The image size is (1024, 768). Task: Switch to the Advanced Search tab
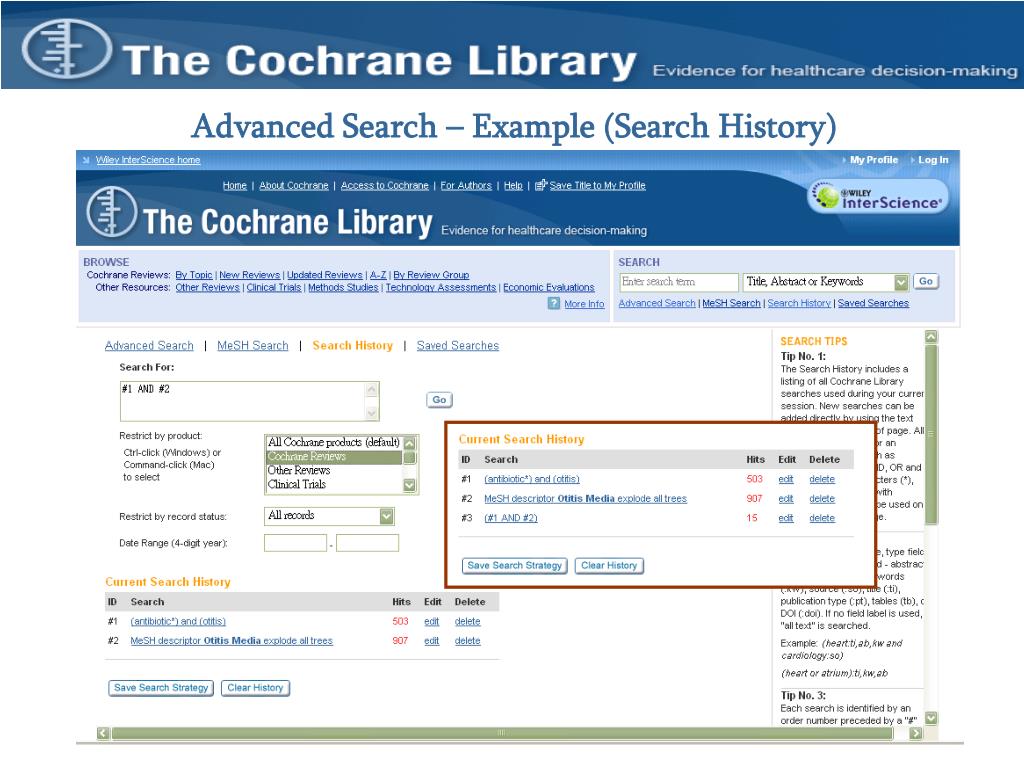click(x=149, y=345)
